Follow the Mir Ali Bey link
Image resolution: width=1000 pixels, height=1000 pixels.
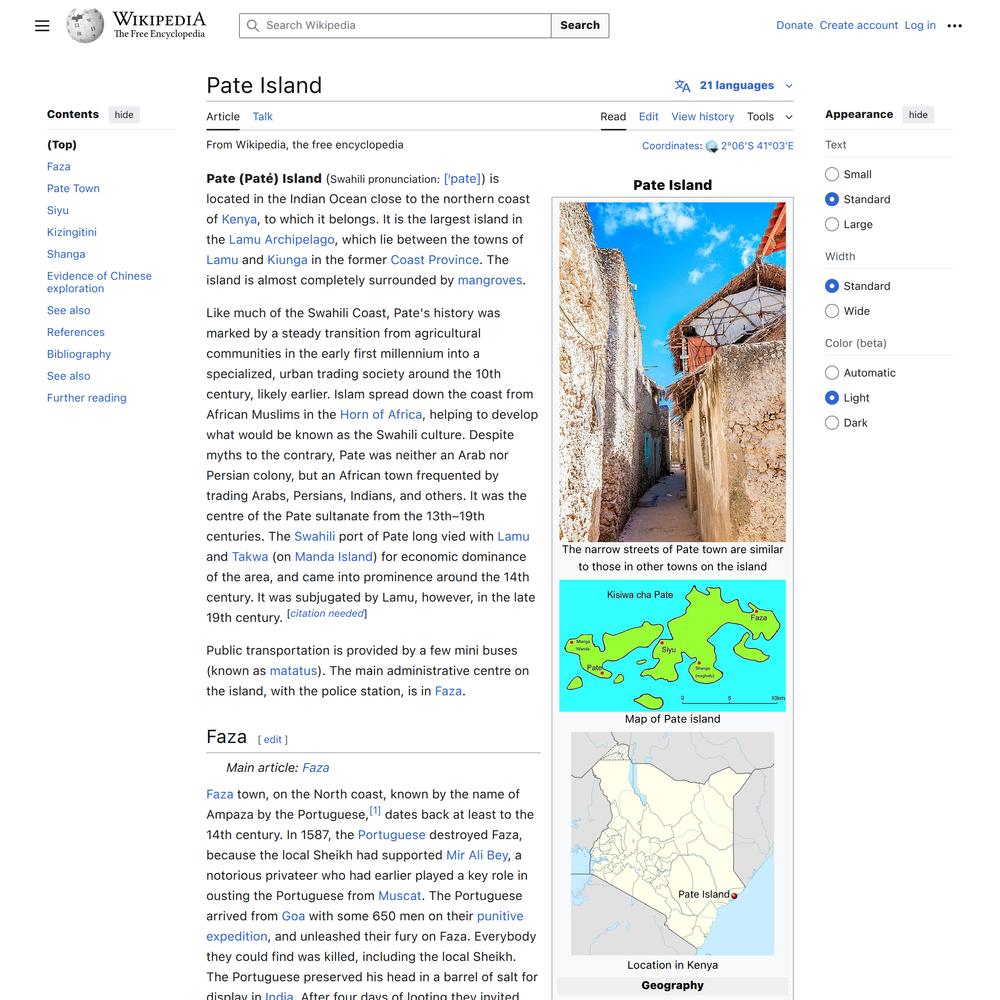pos(477,855)
